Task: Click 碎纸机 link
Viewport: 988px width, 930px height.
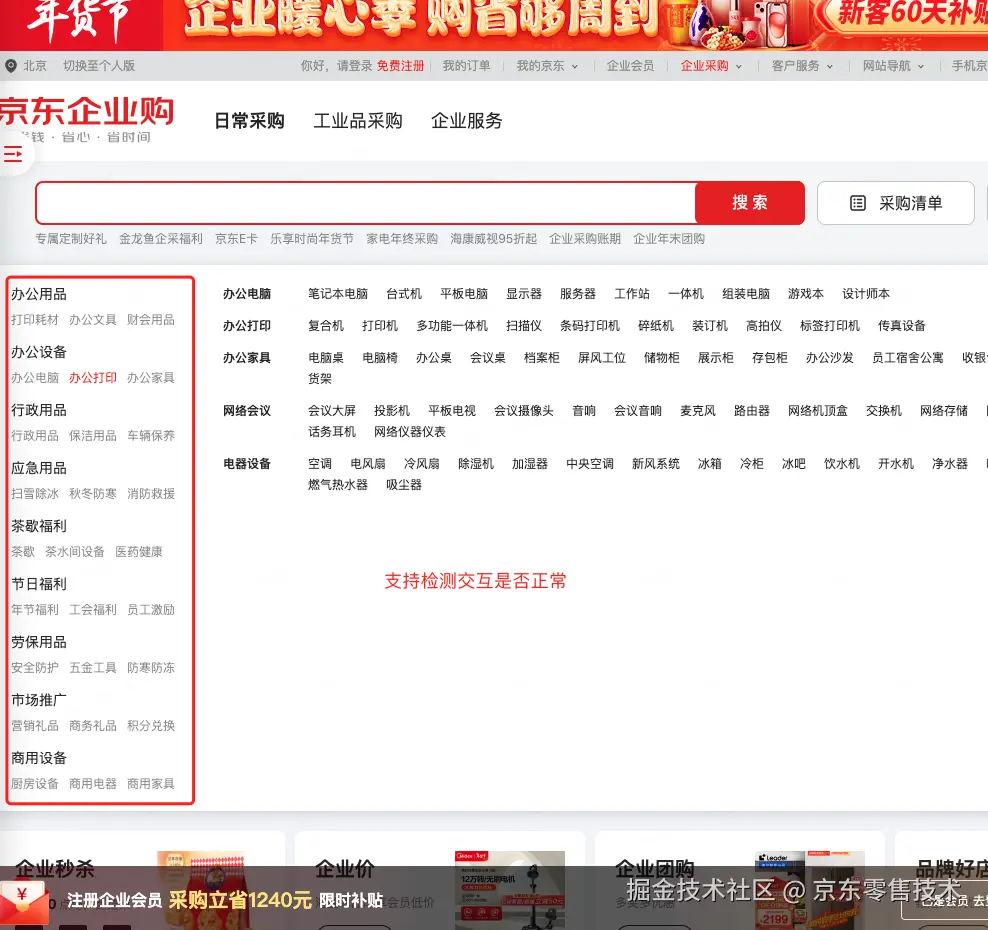Action: coord(655,326)
